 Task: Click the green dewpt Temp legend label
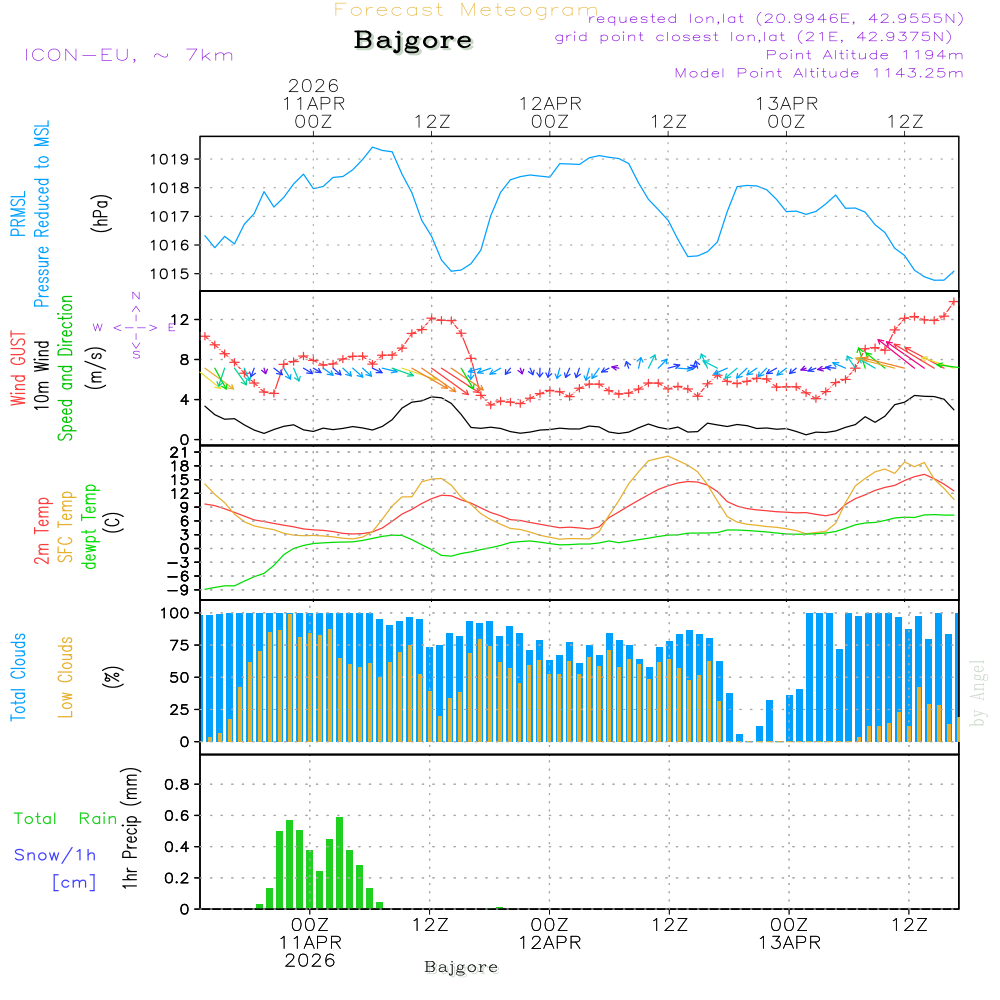point(89,526)
